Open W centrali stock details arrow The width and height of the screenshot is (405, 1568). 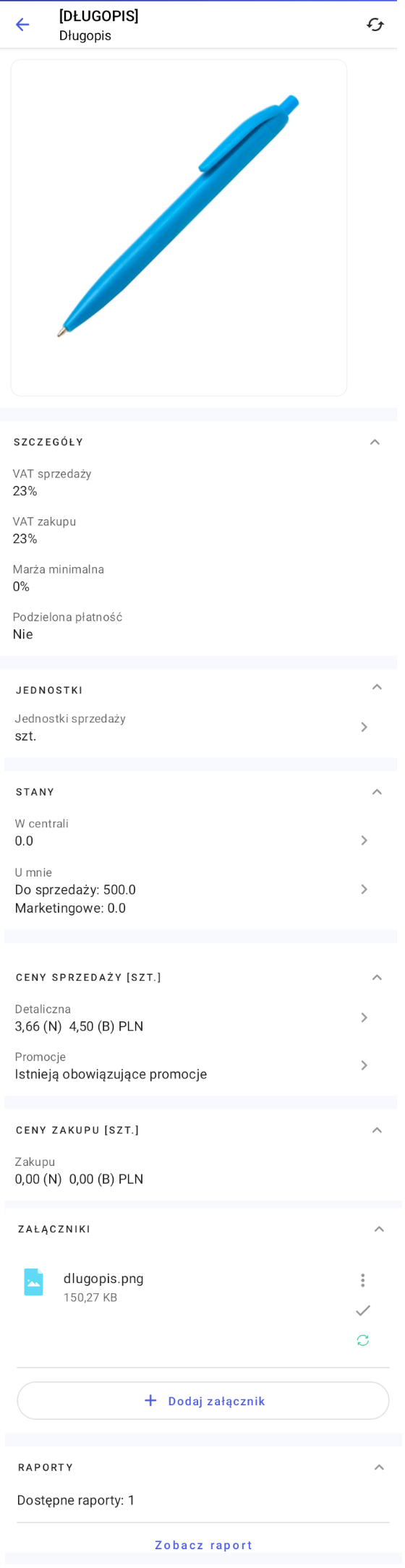pyautogui.click(x=364, y=840)
